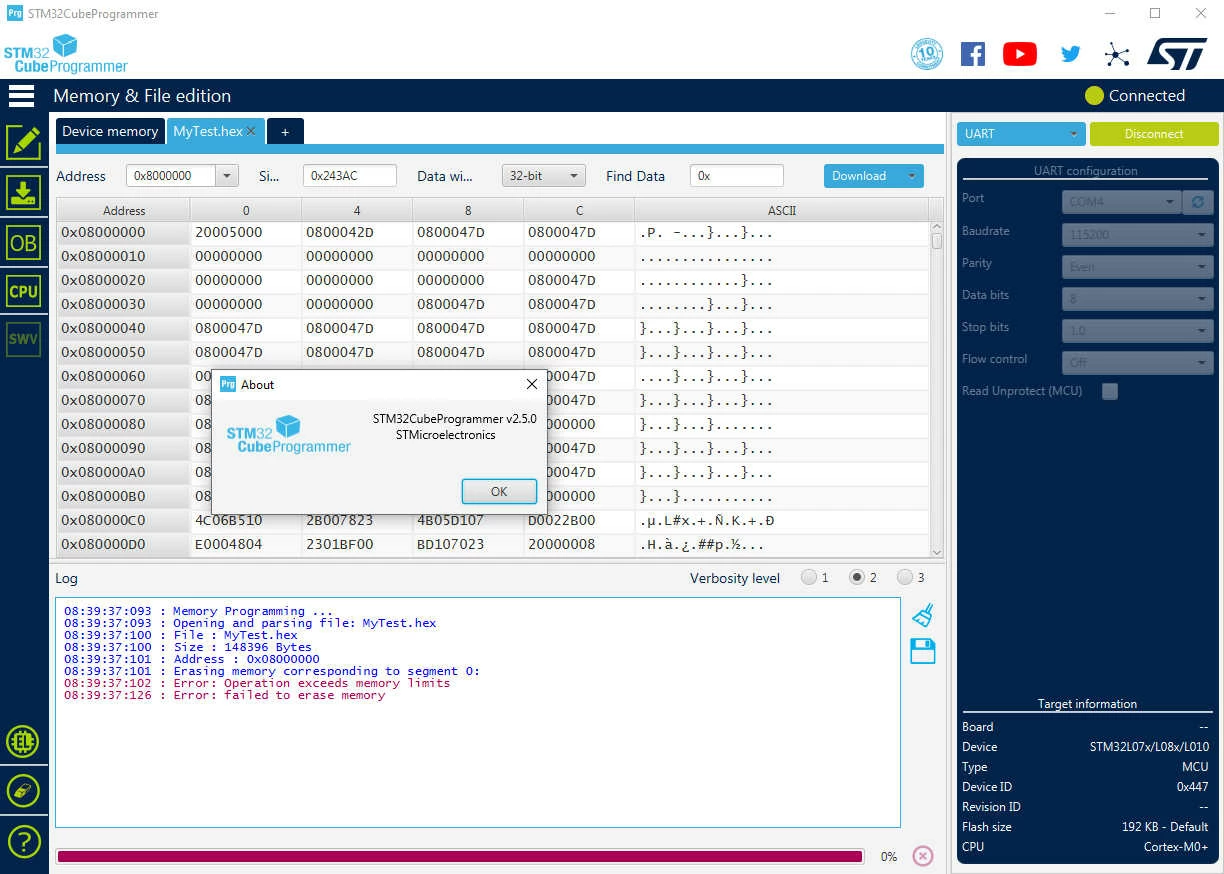Cancel the operation with the X icon

[923, 856]
